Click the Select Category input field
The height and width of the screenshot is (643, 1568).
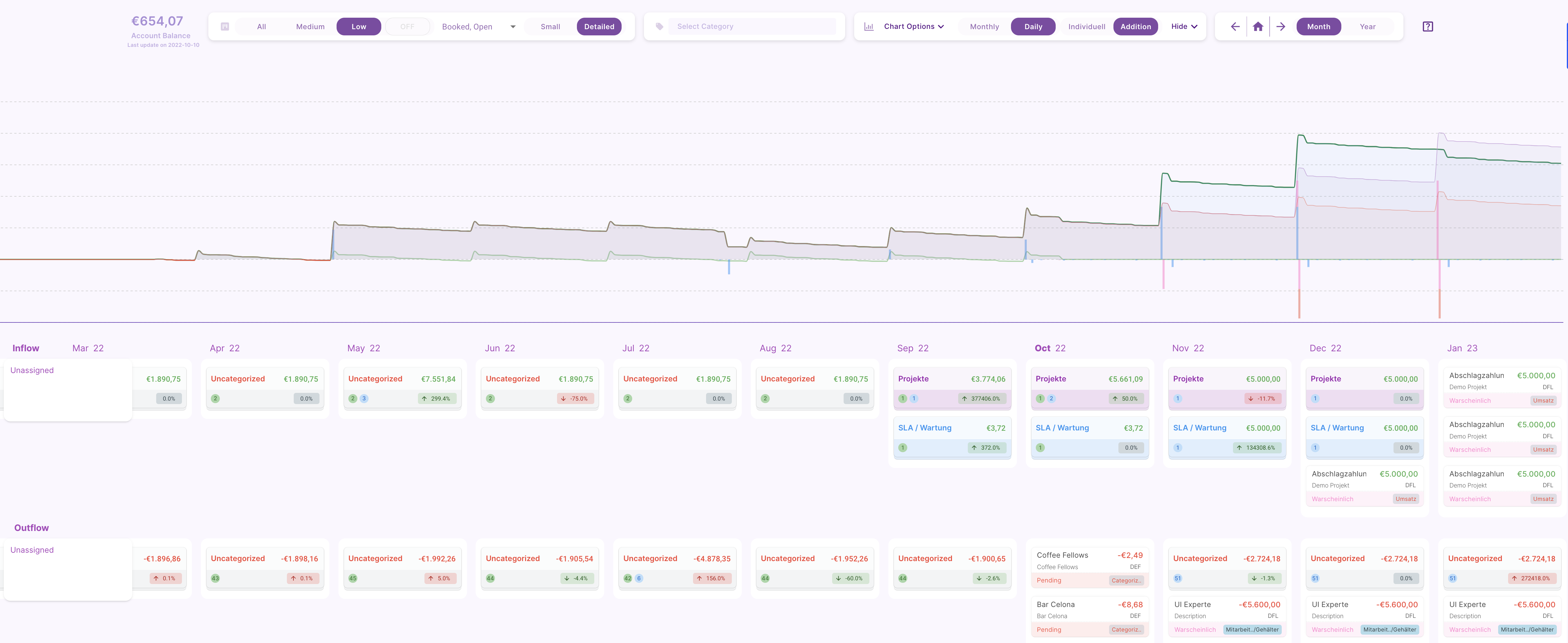pyautogui.click(x=752, y=27)
